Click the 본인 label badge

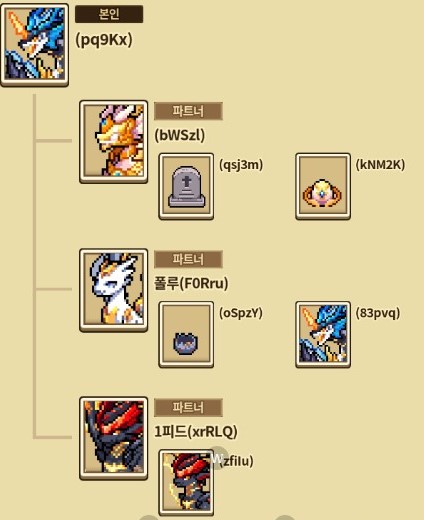point(109,14)
